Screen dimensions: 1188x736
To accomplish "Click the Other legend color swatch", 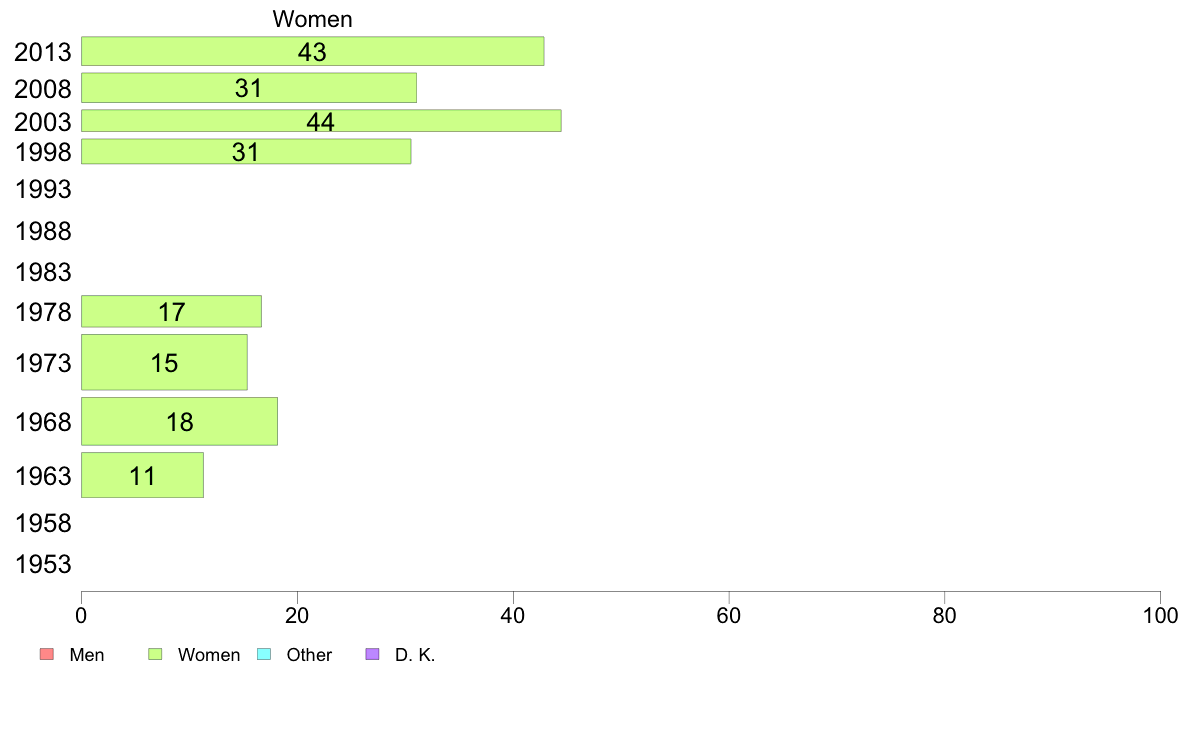I will 264,654.
